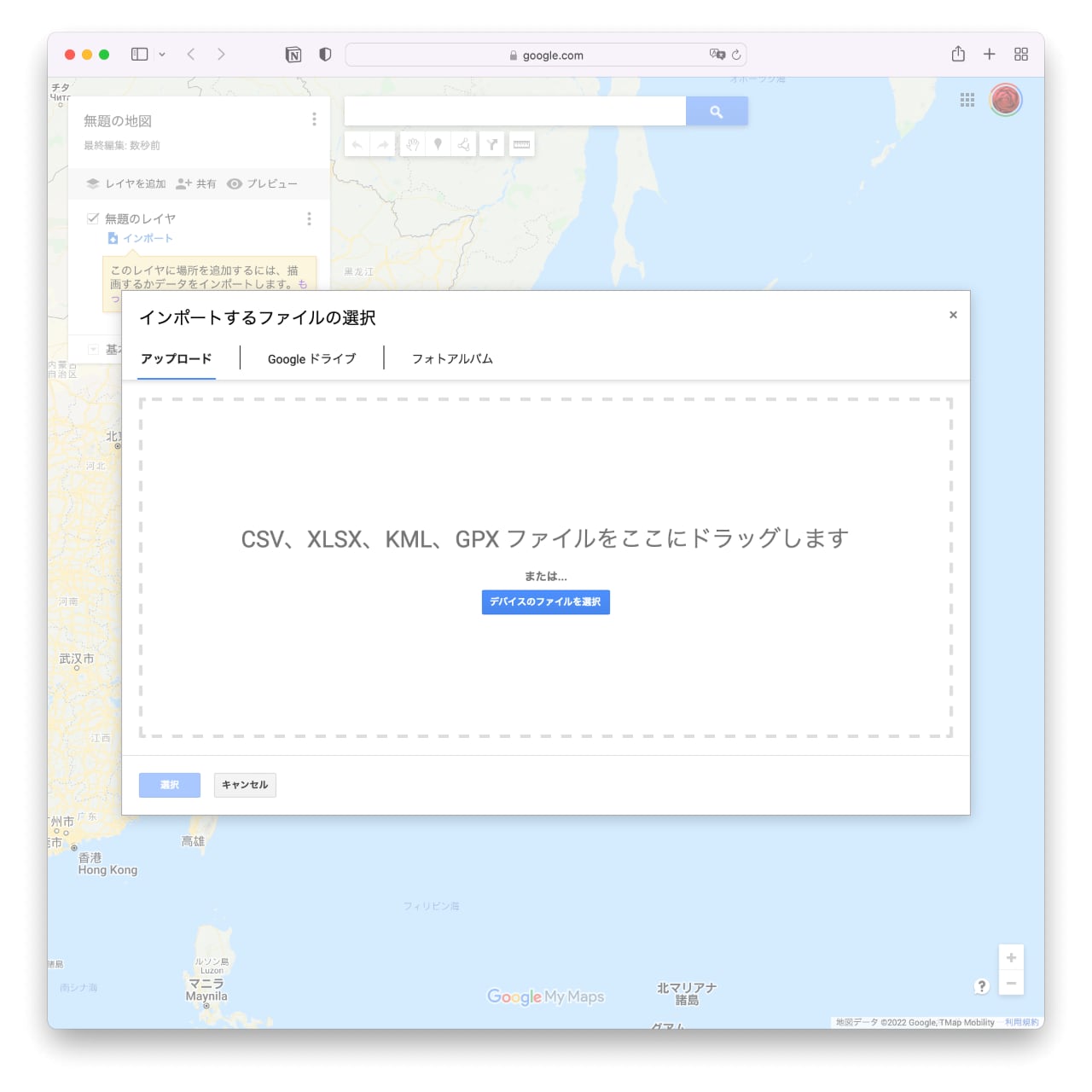
Task: Switch to the フォトアルバム tab
Action: tap(452, 359)
